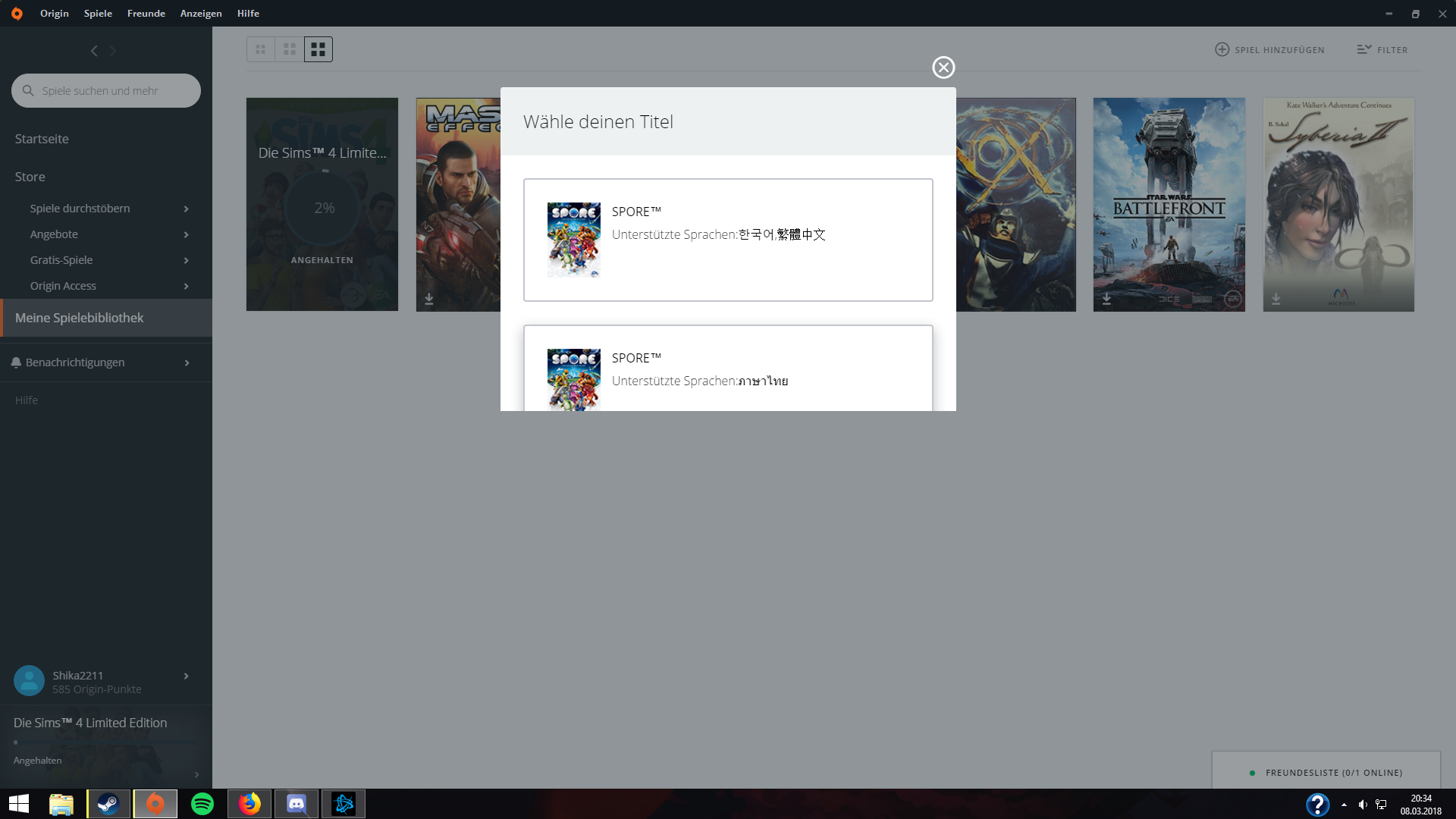Open the Freunde menu
The image size is (1456, 819).
[x=146, y=13]
